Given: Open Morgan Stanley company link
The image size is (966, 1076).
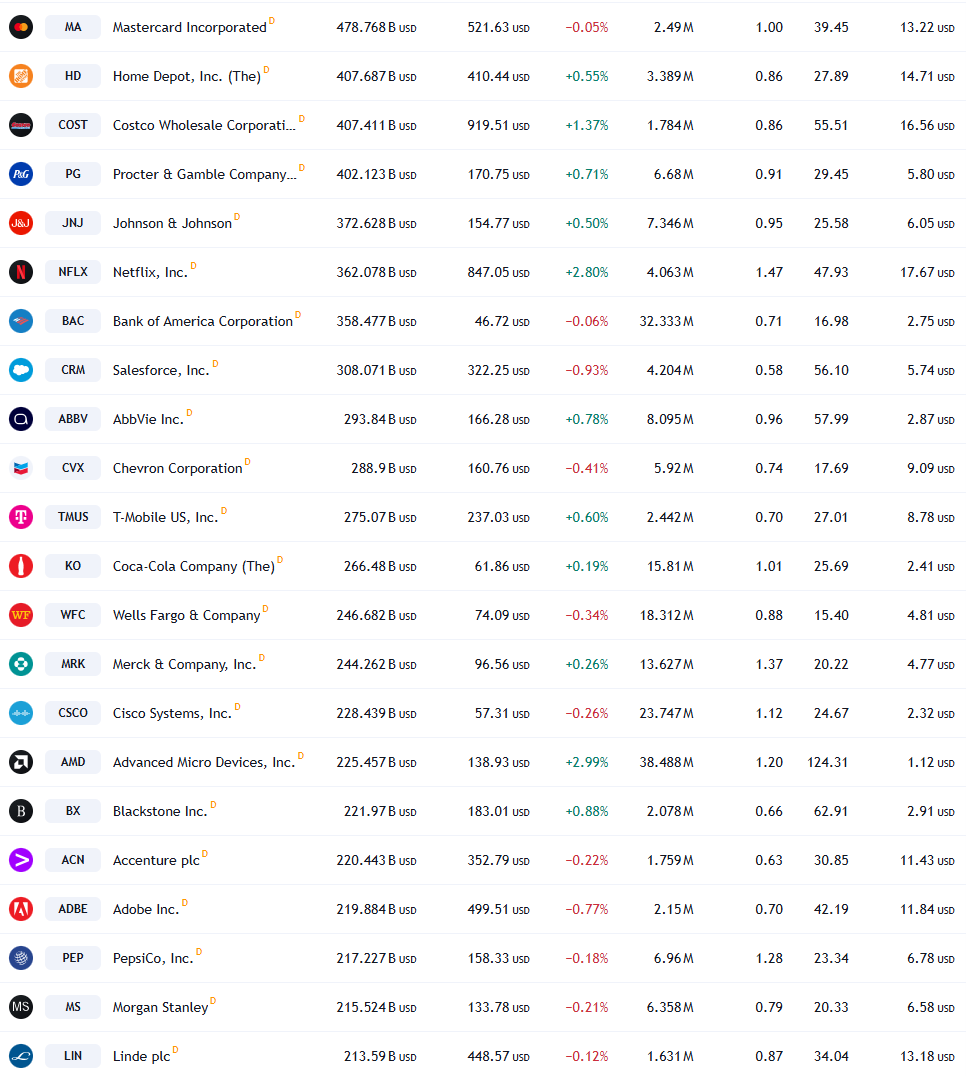Looking at the screenshot, I should point(161,1007).
